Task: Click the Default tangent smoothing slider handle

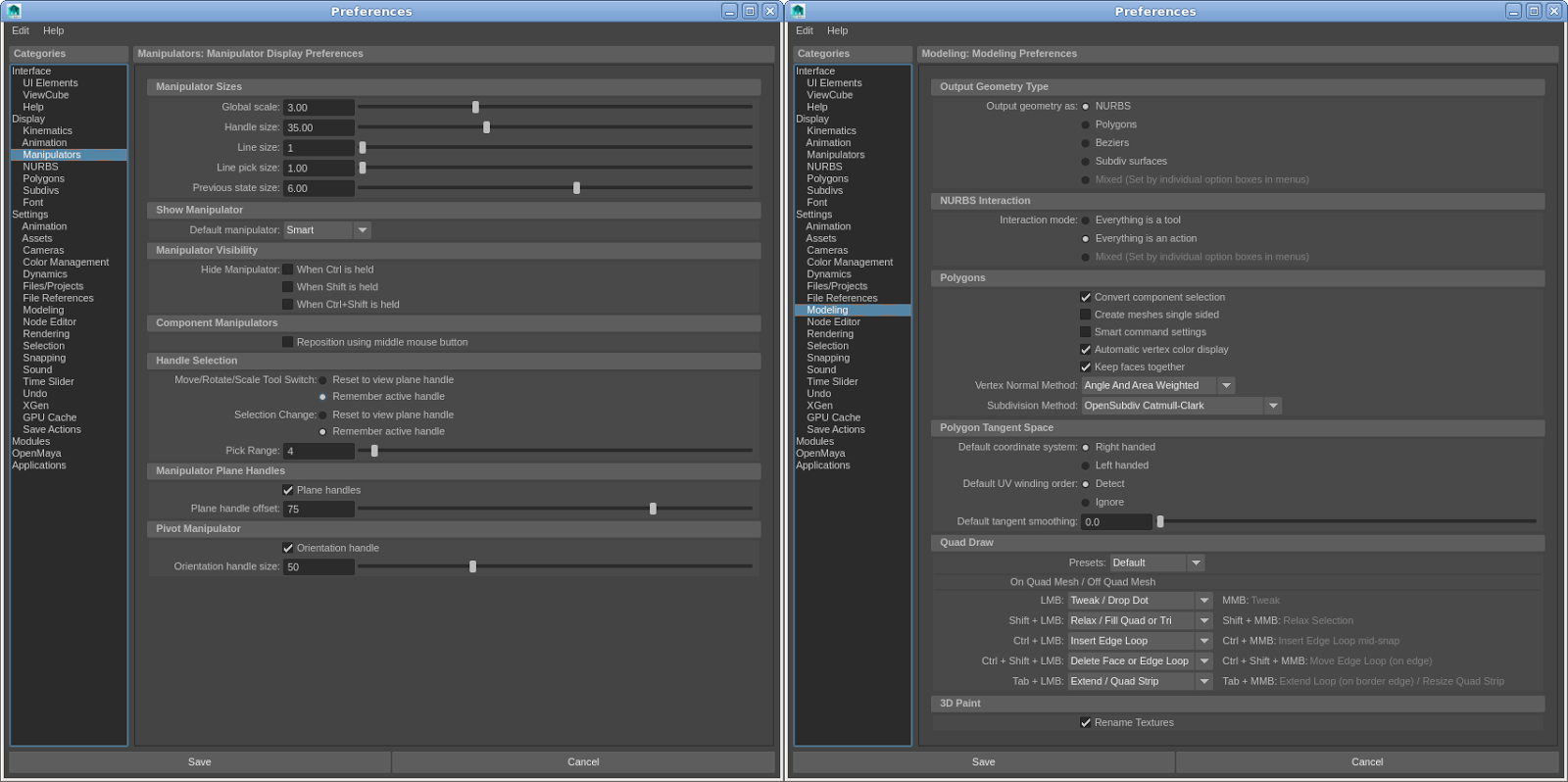Action: click(x=1160, y=522)
